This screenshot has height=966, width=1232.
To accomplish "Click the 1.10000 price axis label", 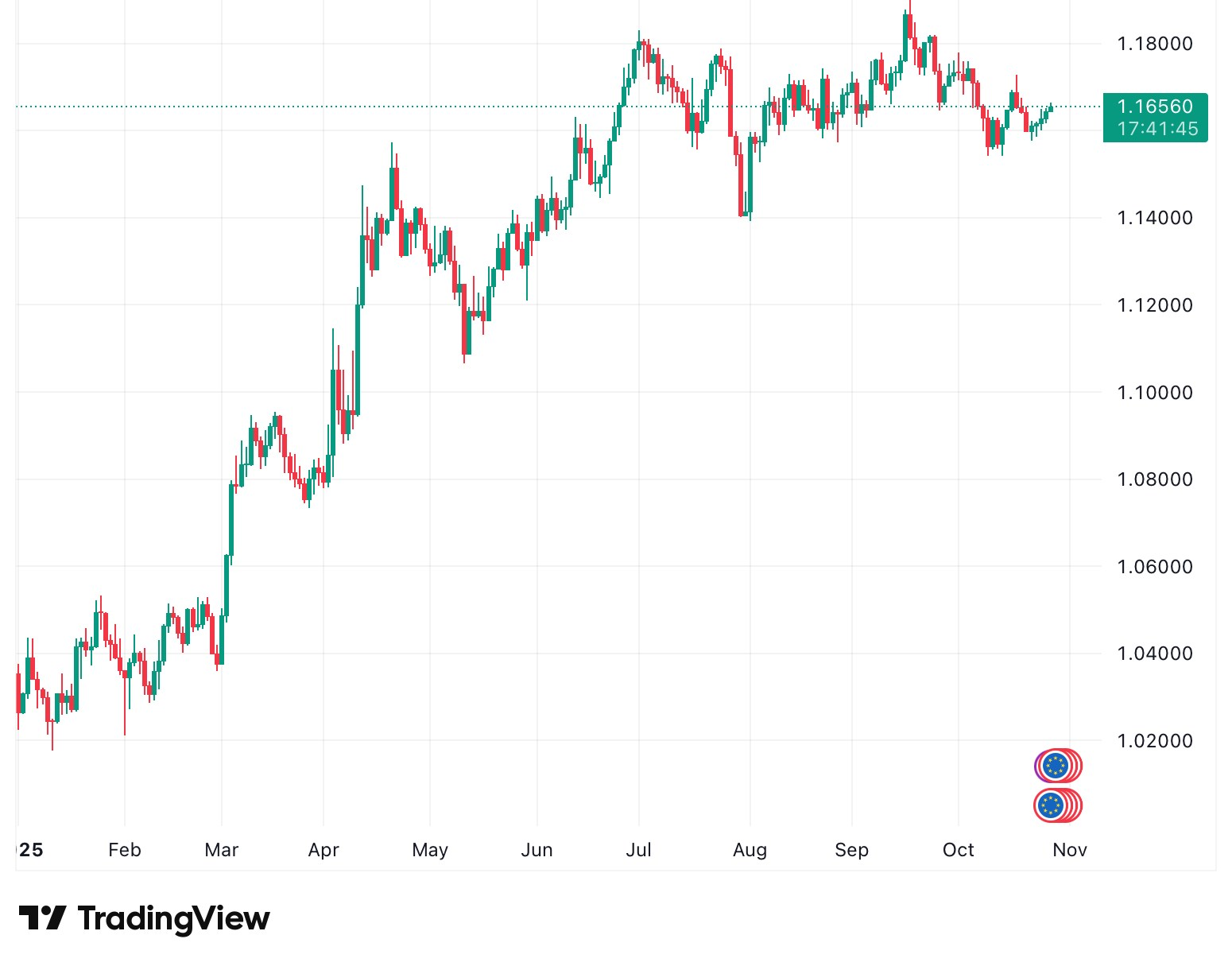I will tap(1154, 393).
